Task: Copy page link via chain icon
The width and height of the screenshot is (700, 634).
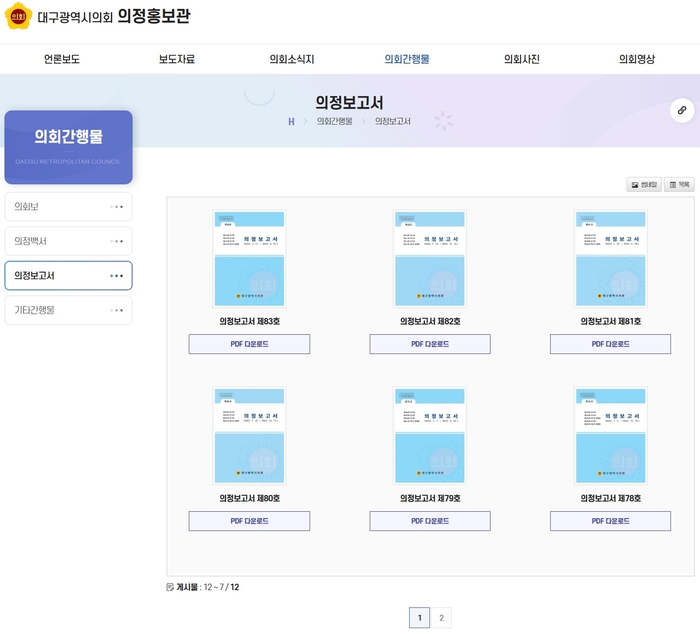Action: point(682,110)
